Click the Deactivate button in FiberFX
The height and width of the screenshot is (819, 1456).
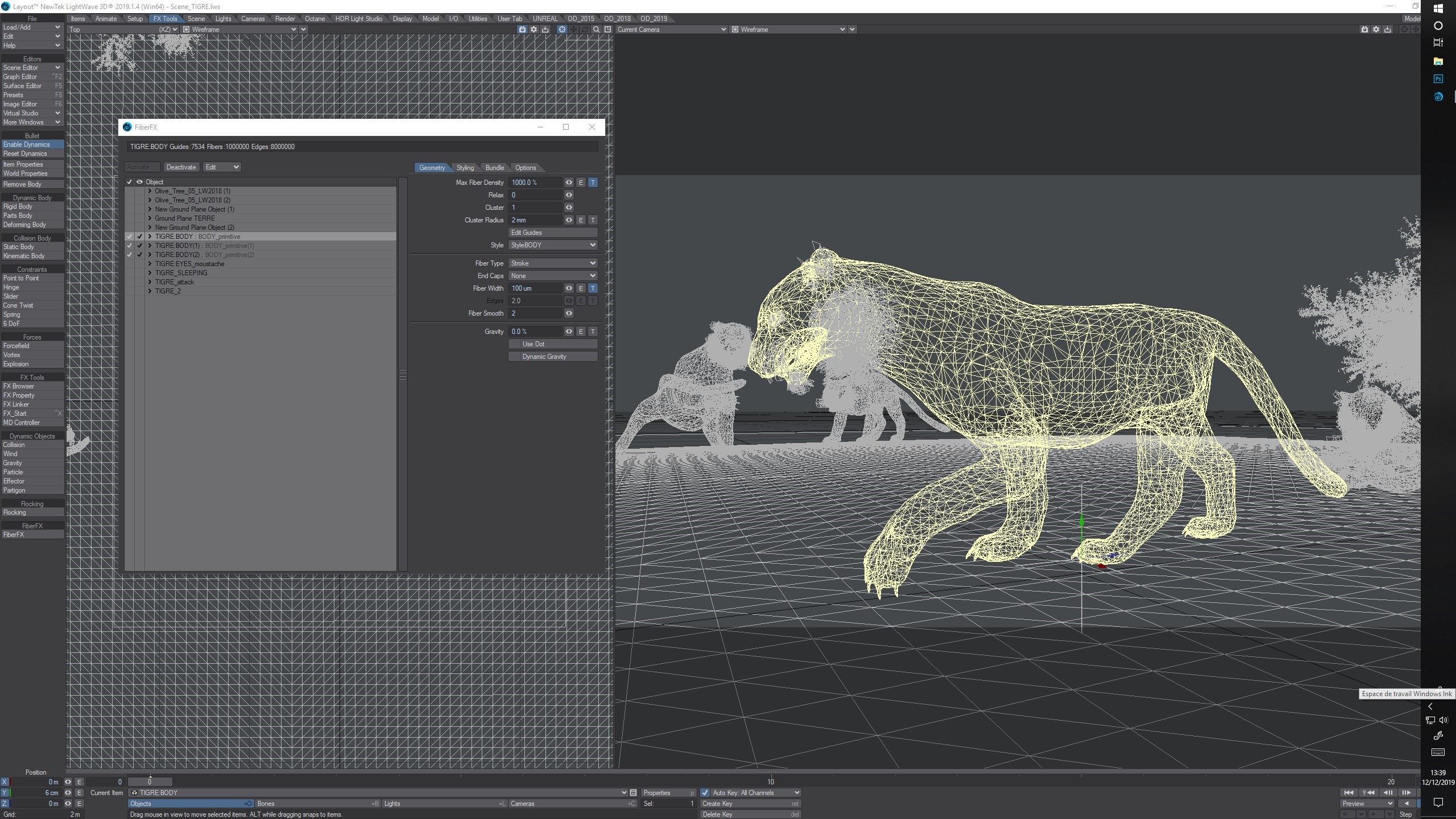[181, 167]
